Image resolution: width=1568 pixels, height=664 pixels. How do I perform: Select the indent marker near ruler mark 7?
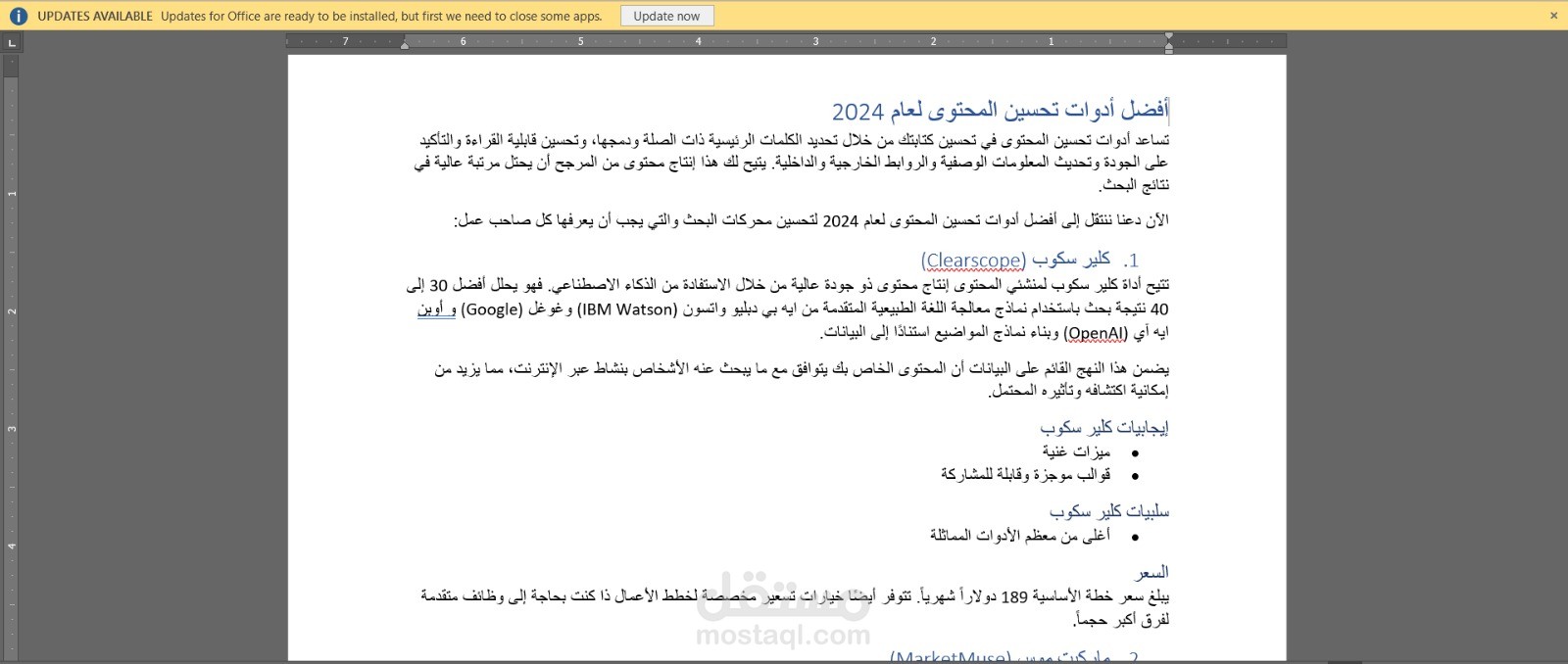coord(404,44)
